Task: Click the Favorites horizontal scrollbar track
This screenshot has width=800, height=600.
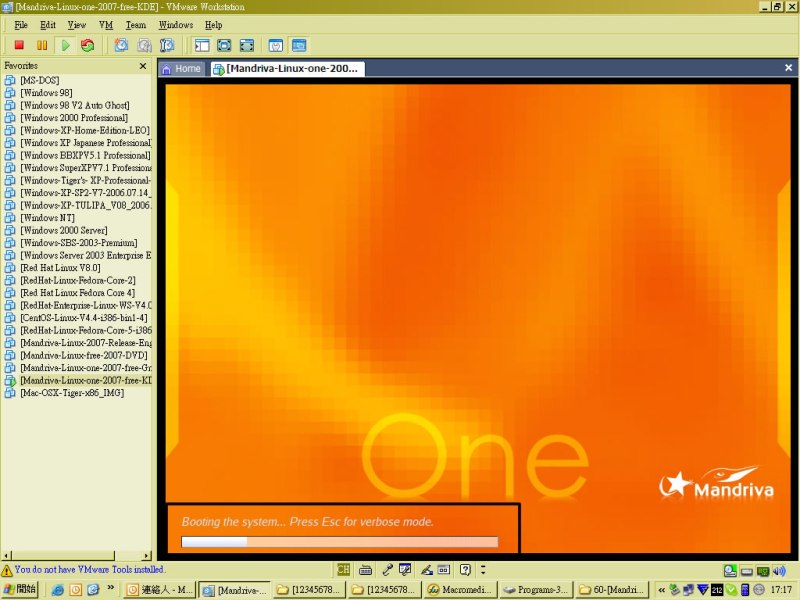Action: click(77, 555)
